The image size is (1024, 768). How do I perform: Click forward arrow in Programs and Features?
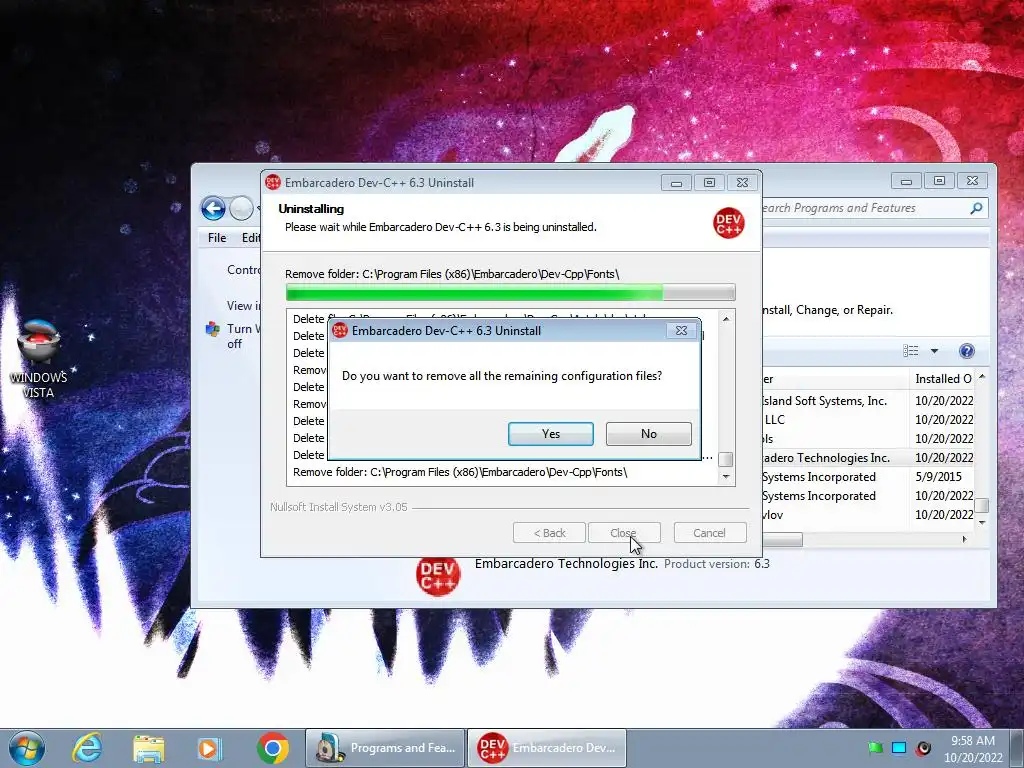click(x=241, y=208)
